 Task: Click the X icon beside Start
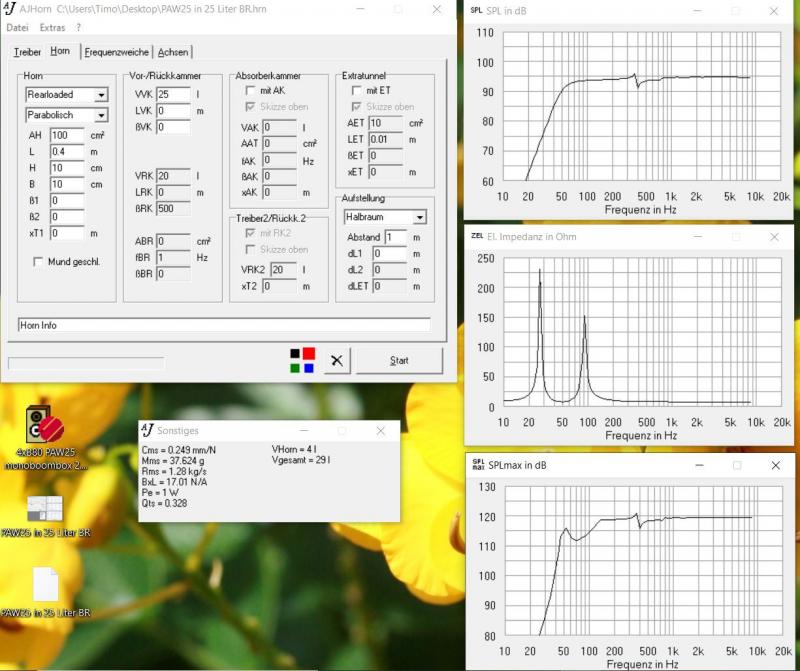[337, 361]
